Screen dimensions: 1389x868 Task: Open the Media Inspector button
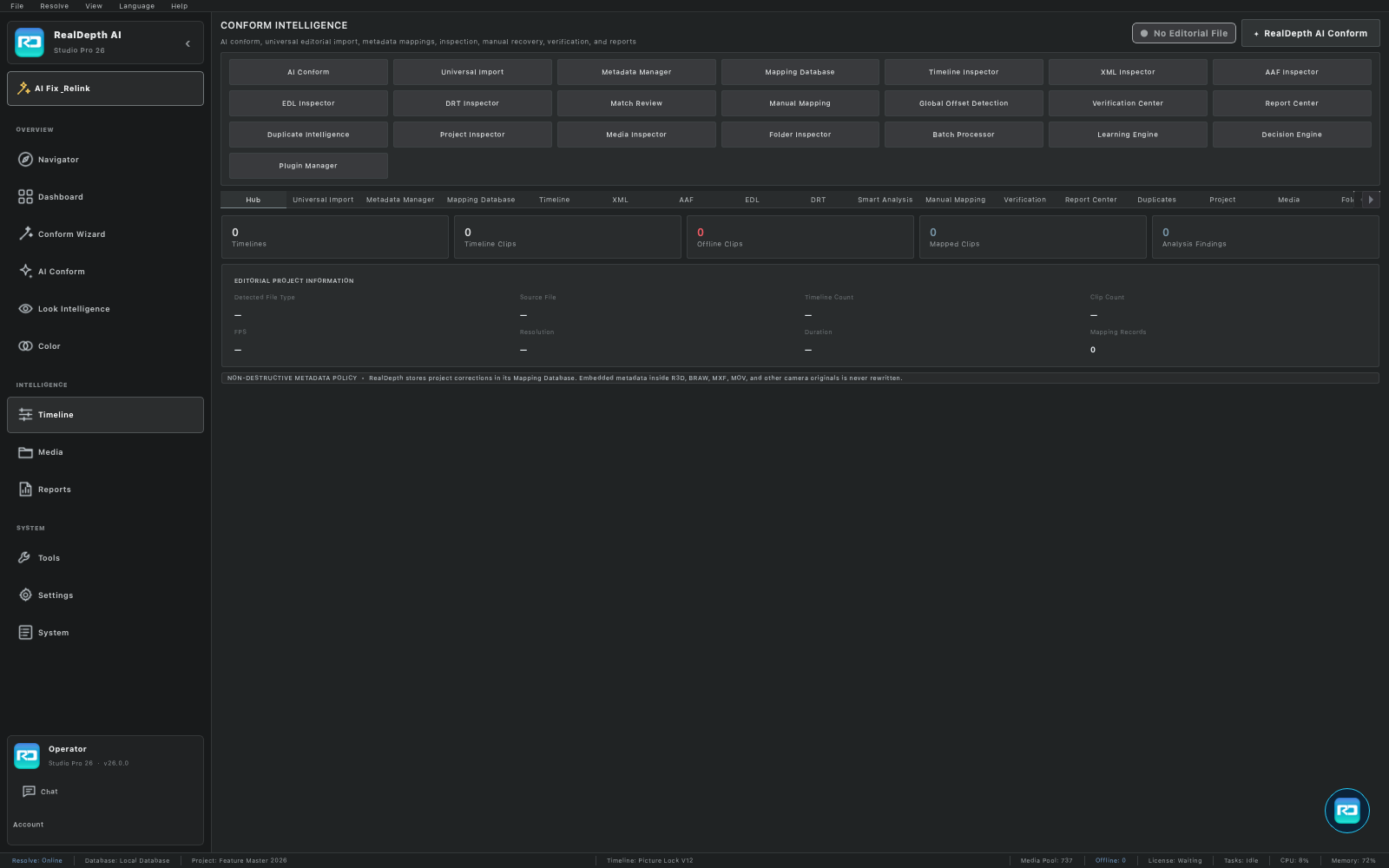coord(636,135)
